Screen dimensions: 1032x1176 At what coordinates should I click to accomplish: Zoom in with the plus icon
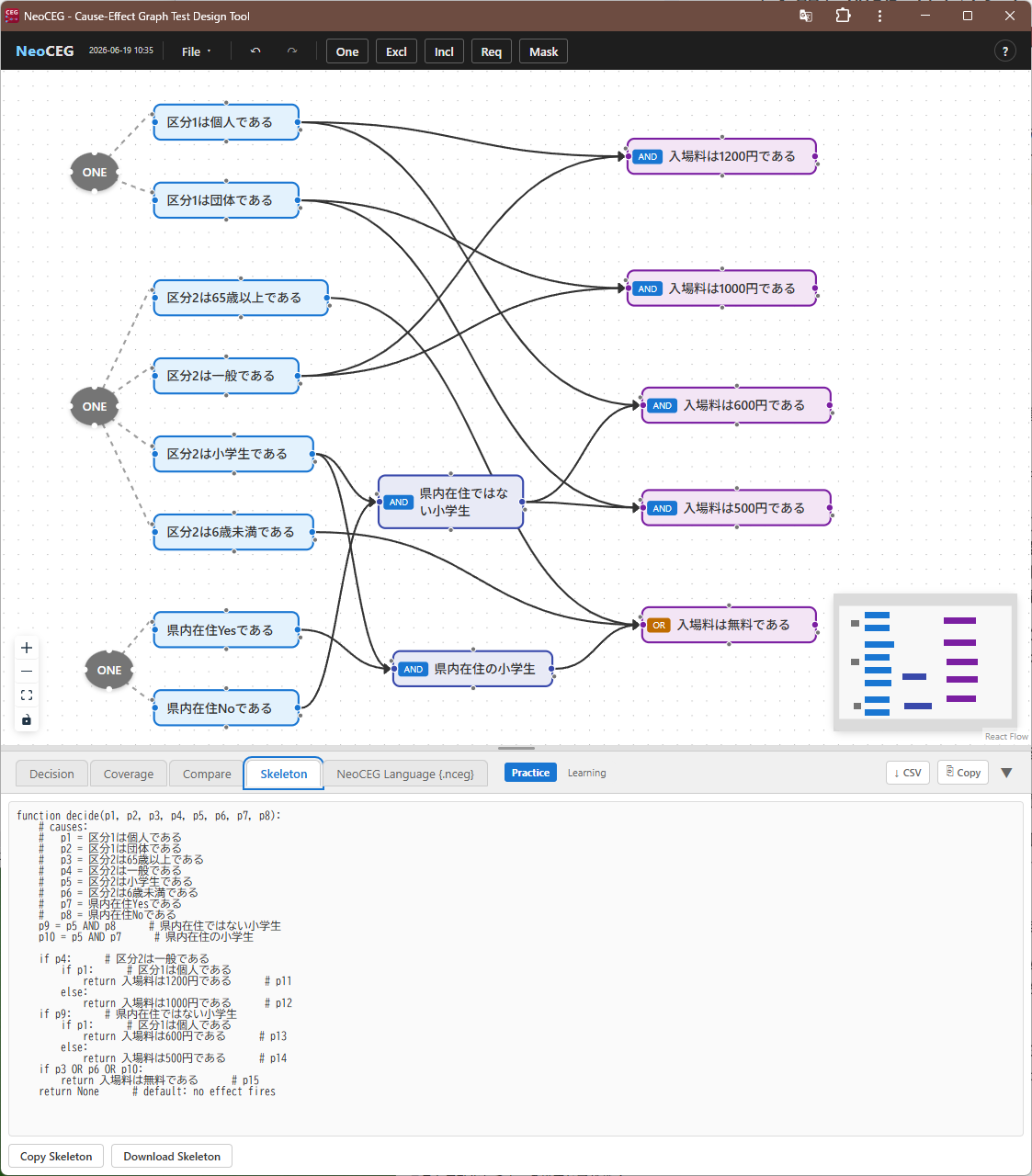[27, 648]
